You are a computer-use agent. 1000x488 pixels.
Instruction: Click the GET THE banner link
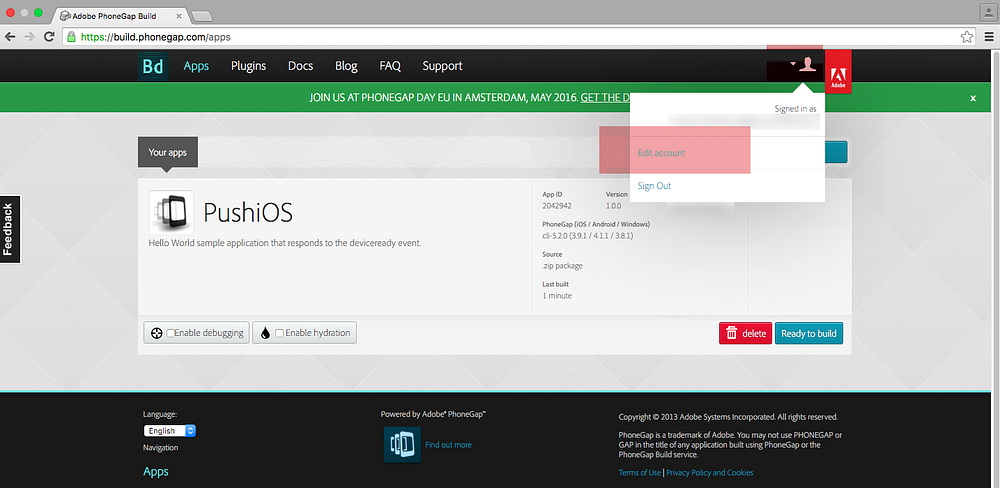click(605, 98)
